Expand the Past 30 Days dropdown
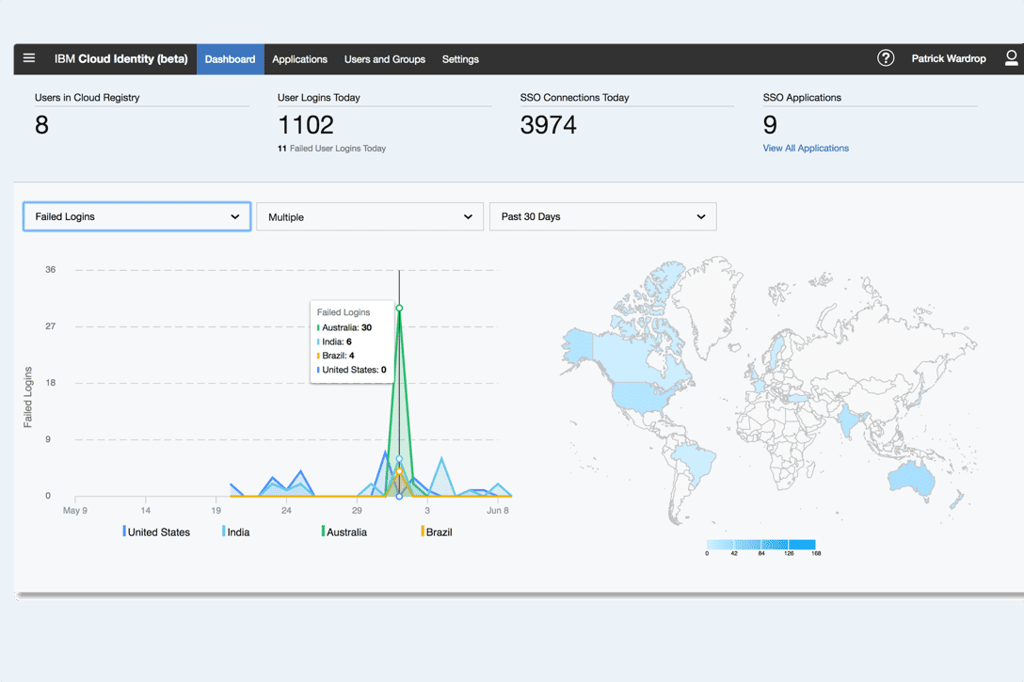This screenshot has width=1024, height=682. click(602, 217)
